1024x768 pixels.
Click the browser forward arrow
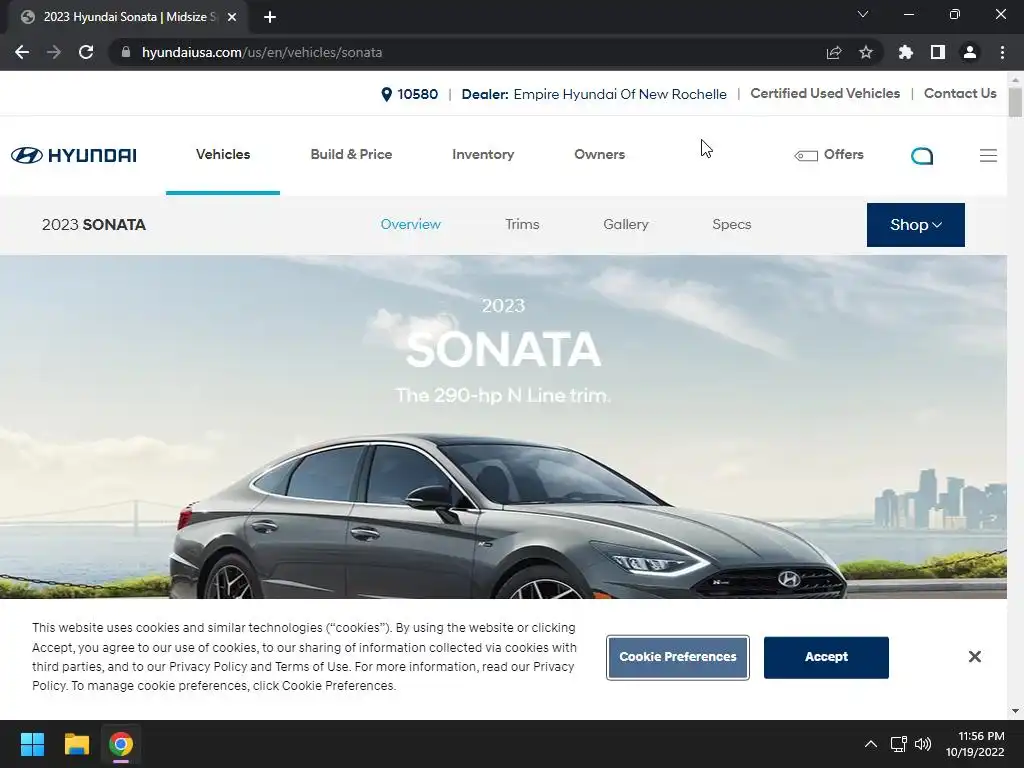[54, 52]
